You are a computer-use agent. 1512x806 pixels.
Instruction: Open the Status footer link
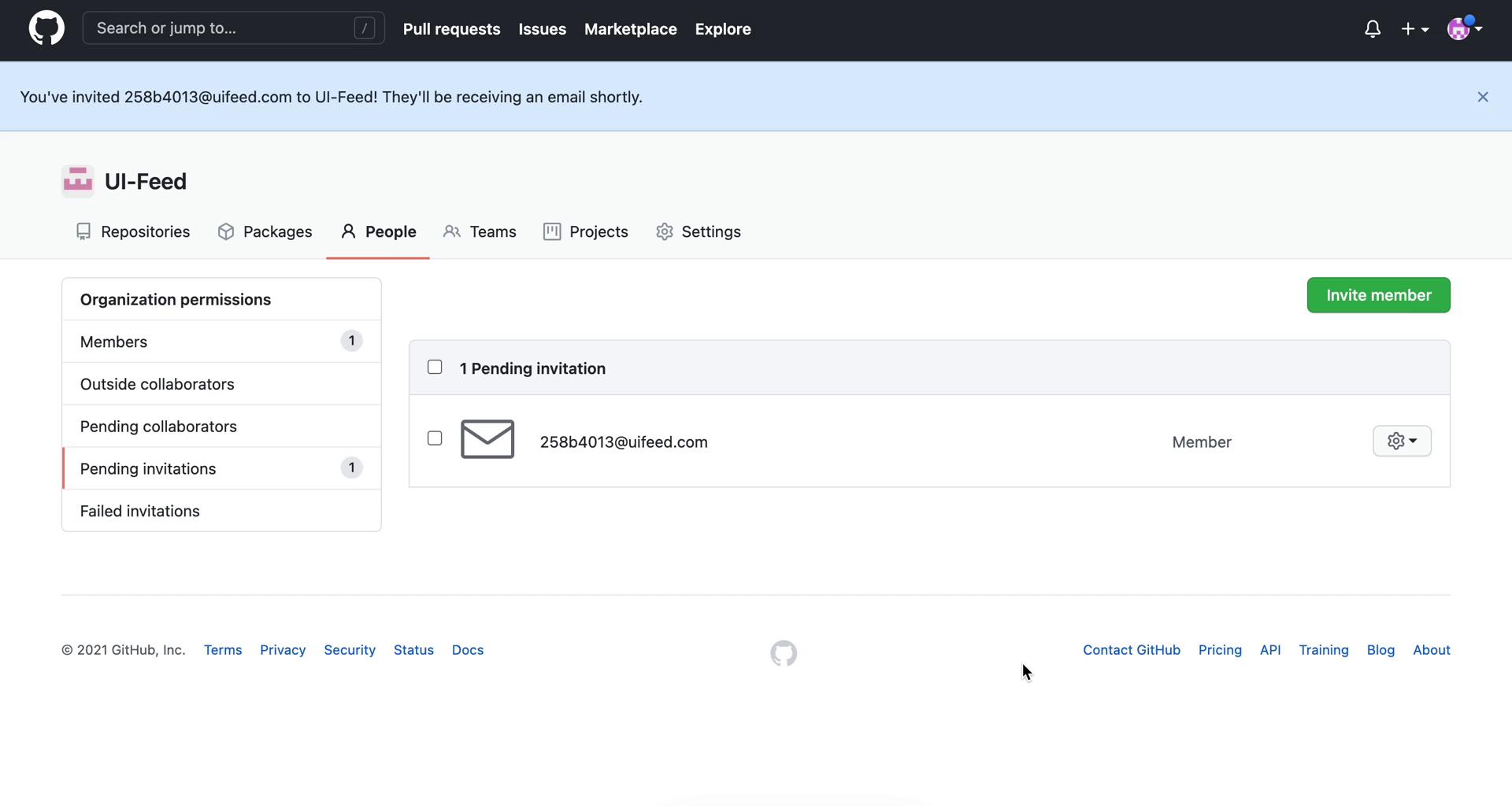[x=413, y=650]
